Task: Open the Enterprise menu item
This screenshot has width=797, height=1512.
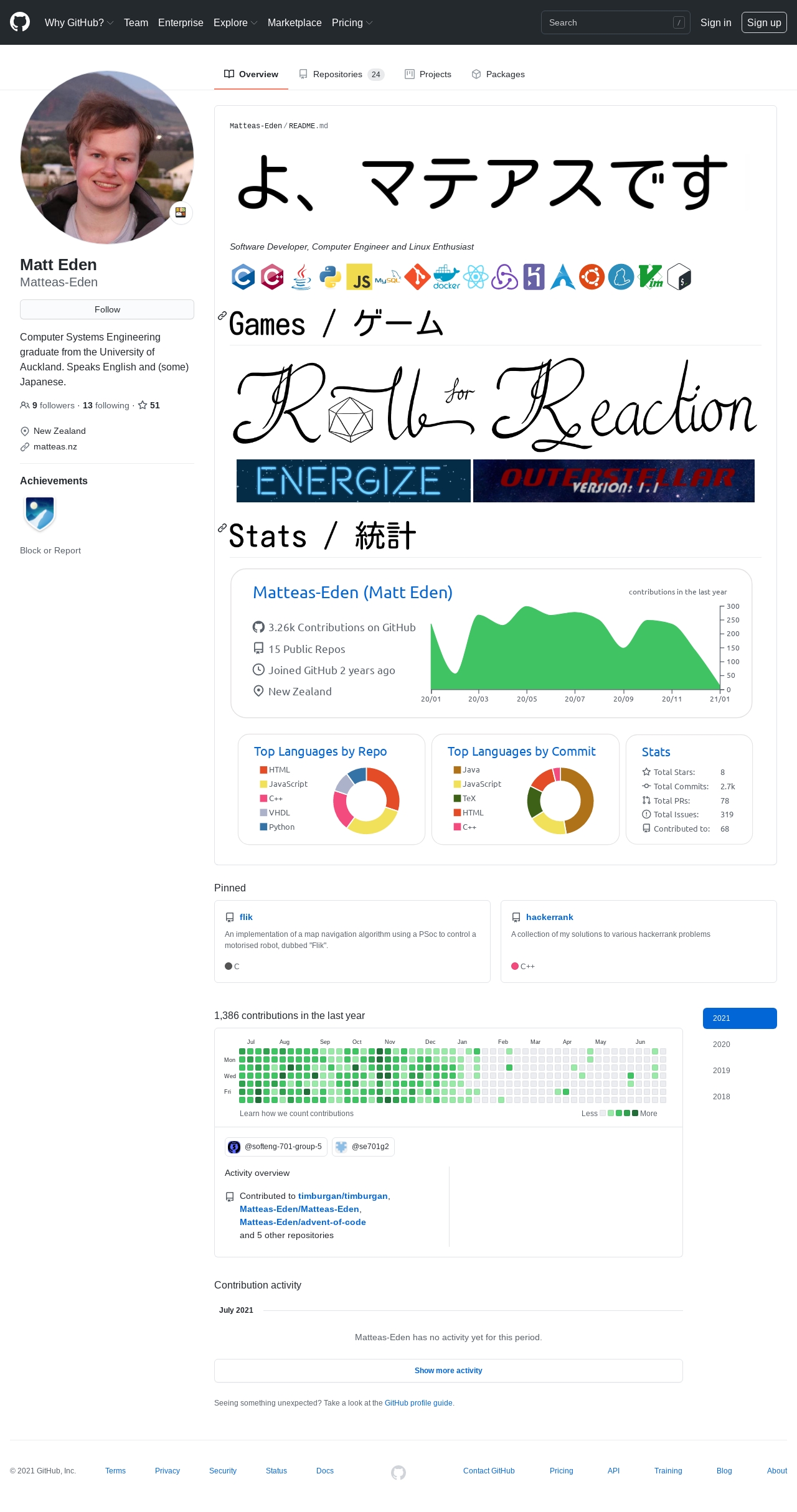Action: point(181,22)
